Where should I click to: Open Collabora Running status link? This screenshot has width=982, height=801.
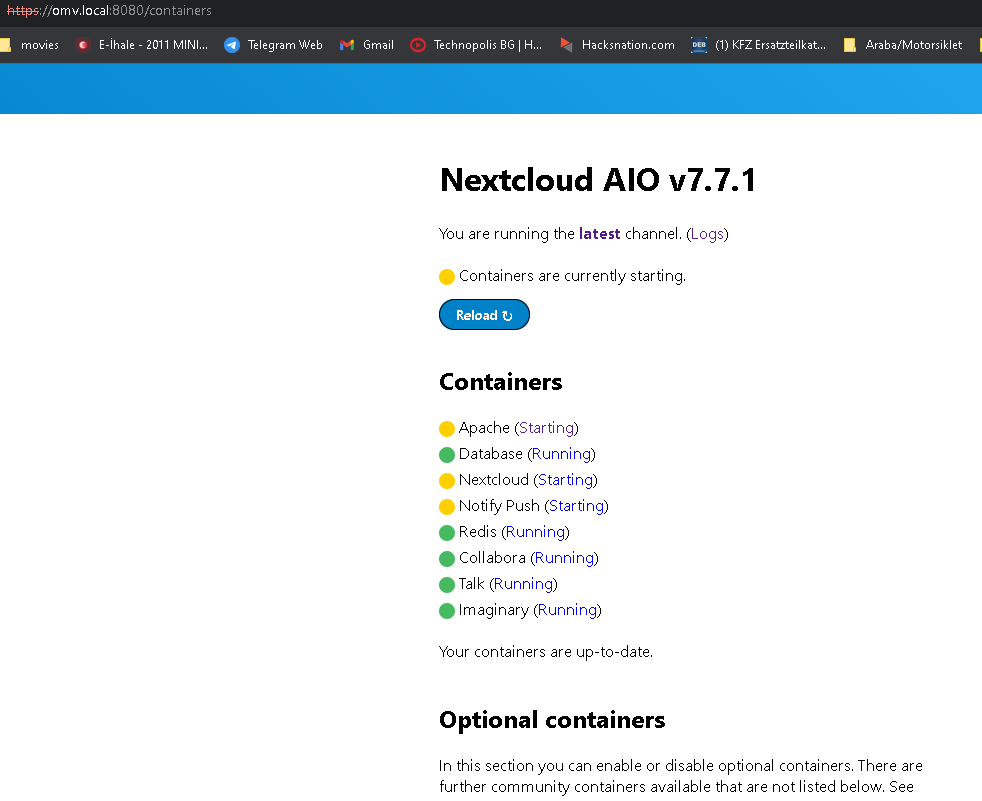pyautogui.click(x=564, y=558)
